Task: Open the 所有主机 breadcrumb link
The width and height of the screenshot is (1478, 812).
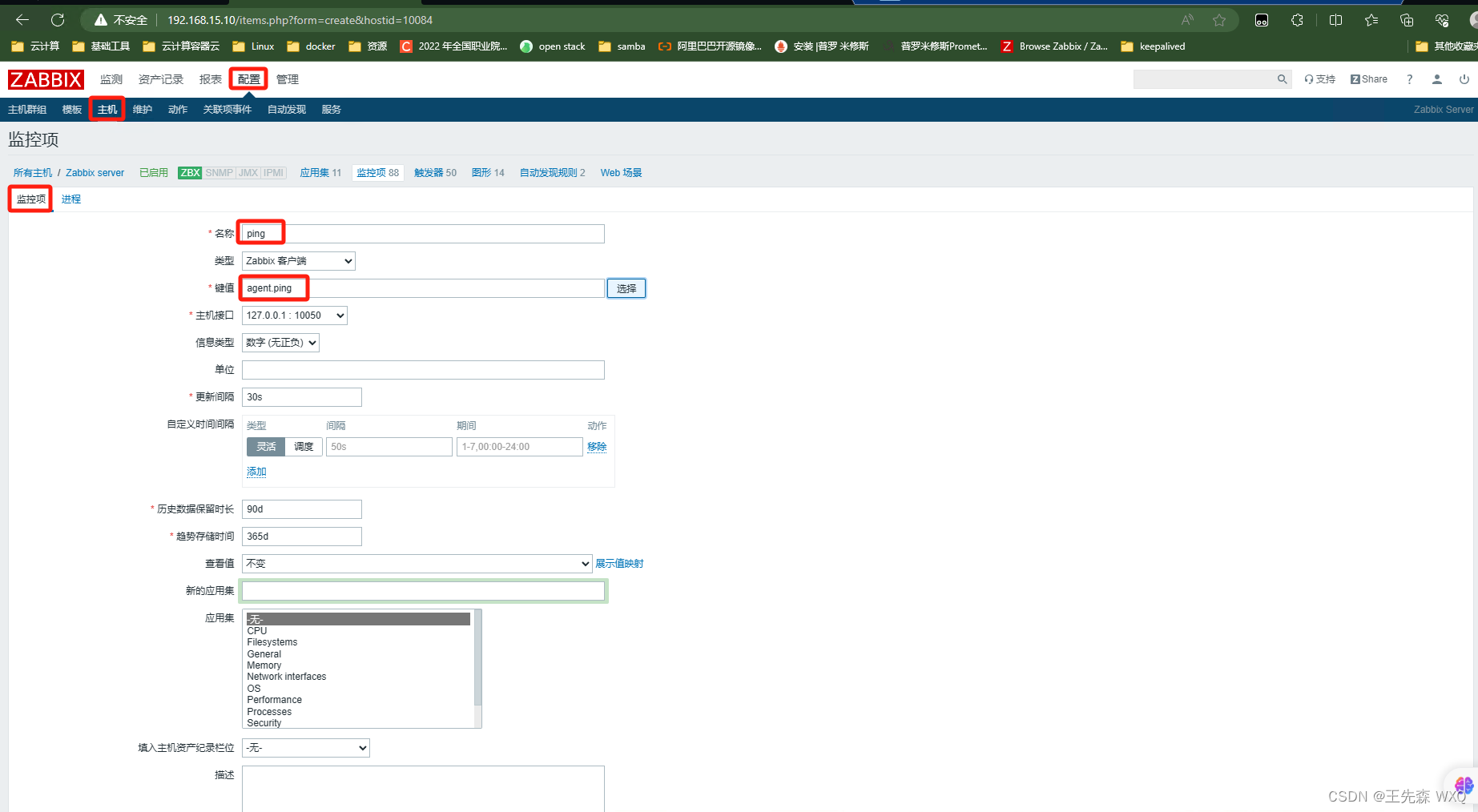Action: click(x=33, y=173)
